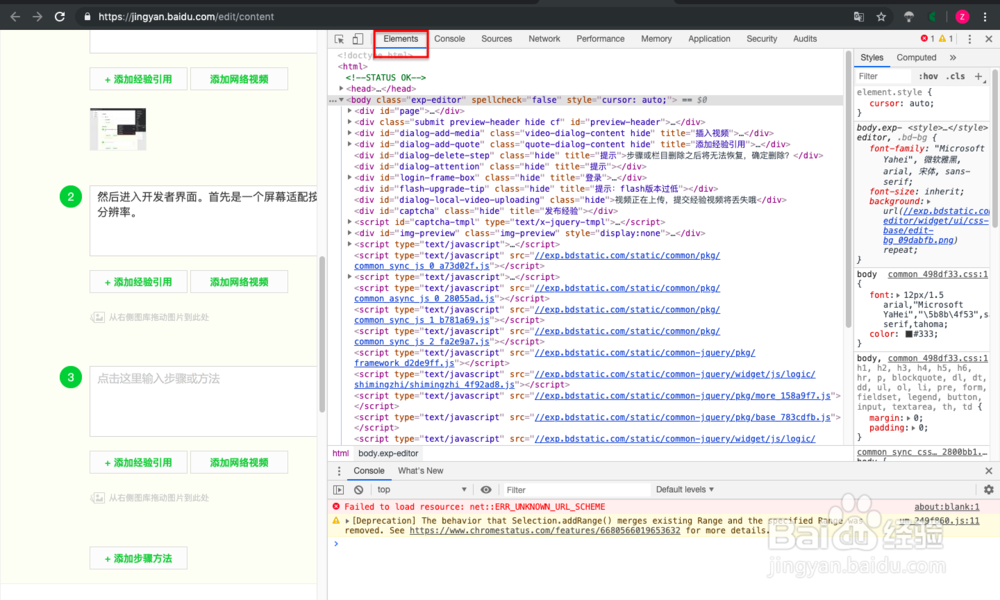This screenshot has width=1000, height=600.
Task: Click the first 添加经验引用 button
Action: click(138, 79)
